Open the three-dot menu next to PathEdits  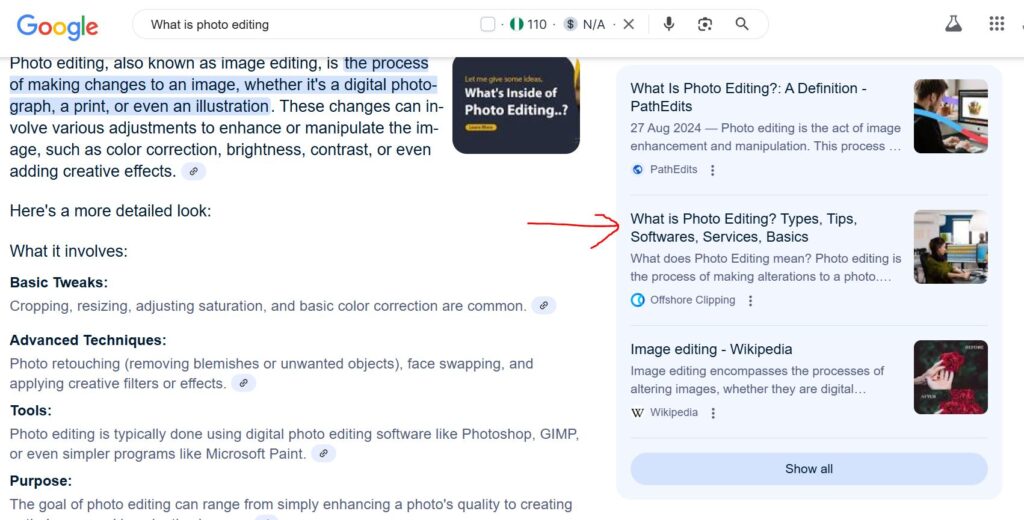[712, 170]
